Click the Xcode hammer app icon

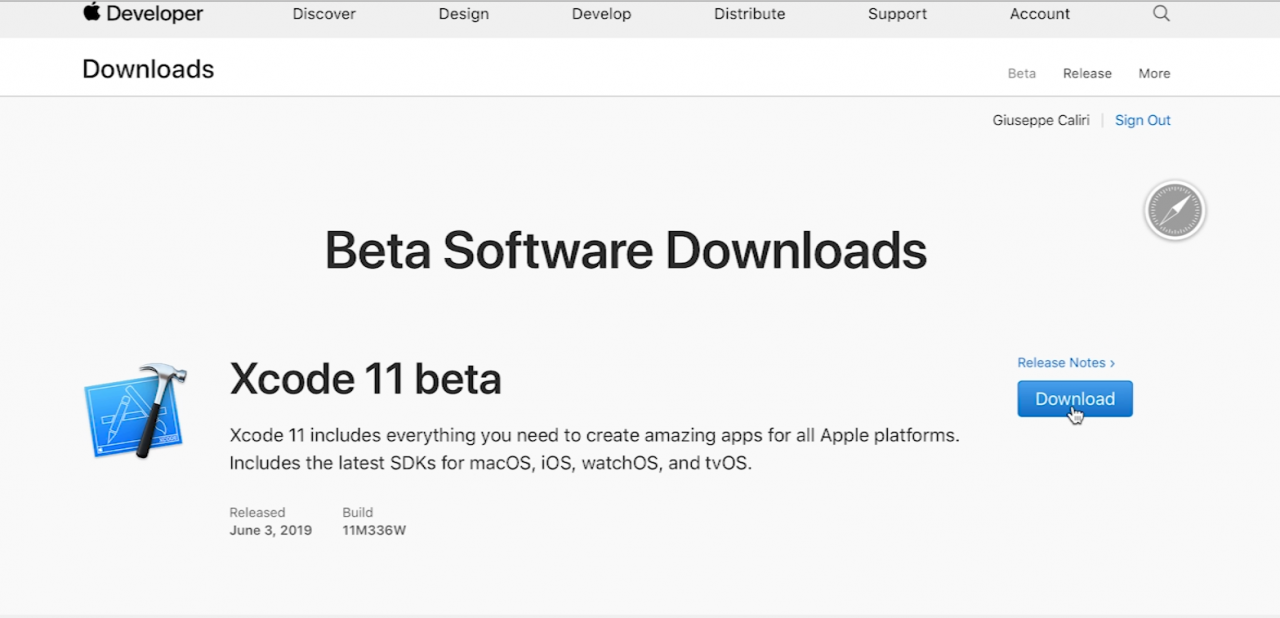[x=135, y=411]
